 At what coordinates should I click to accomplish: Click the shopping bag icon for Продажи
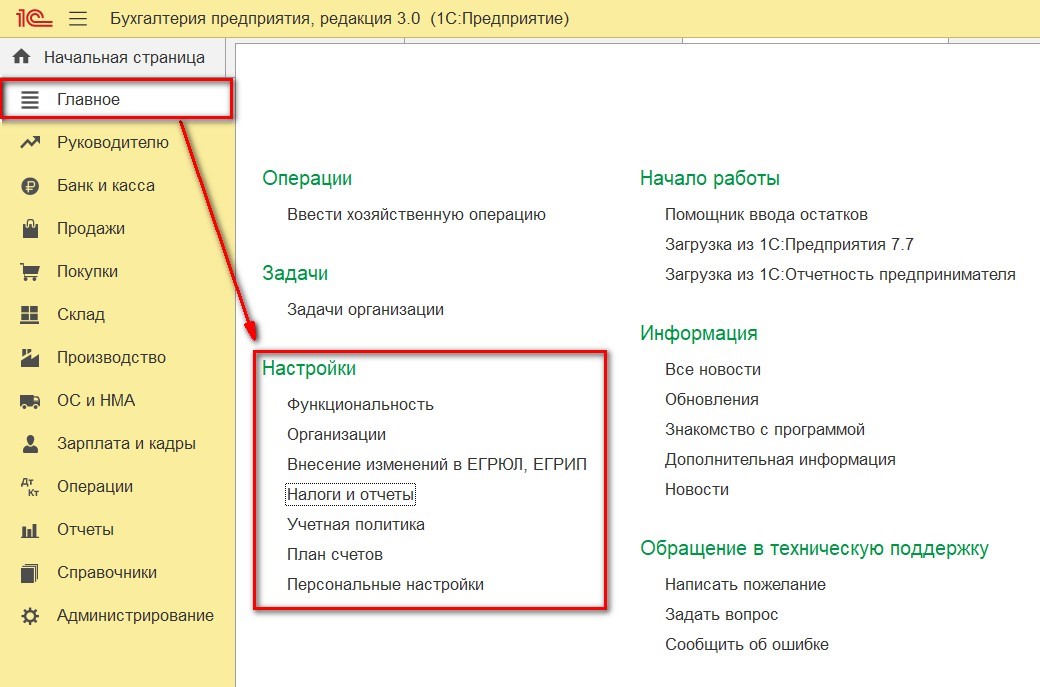coord(30,229)
